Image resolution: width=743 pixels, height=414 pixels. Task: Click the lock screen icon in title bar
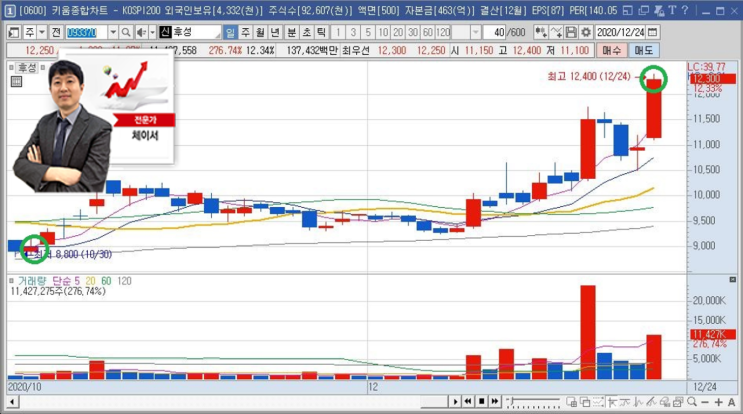pyautogui.click(x=659, y=10)
